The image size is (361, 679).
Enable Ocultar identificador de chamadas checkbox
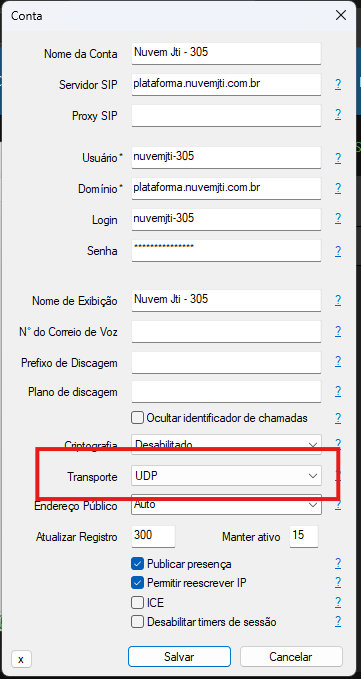[x=137, y=418]
